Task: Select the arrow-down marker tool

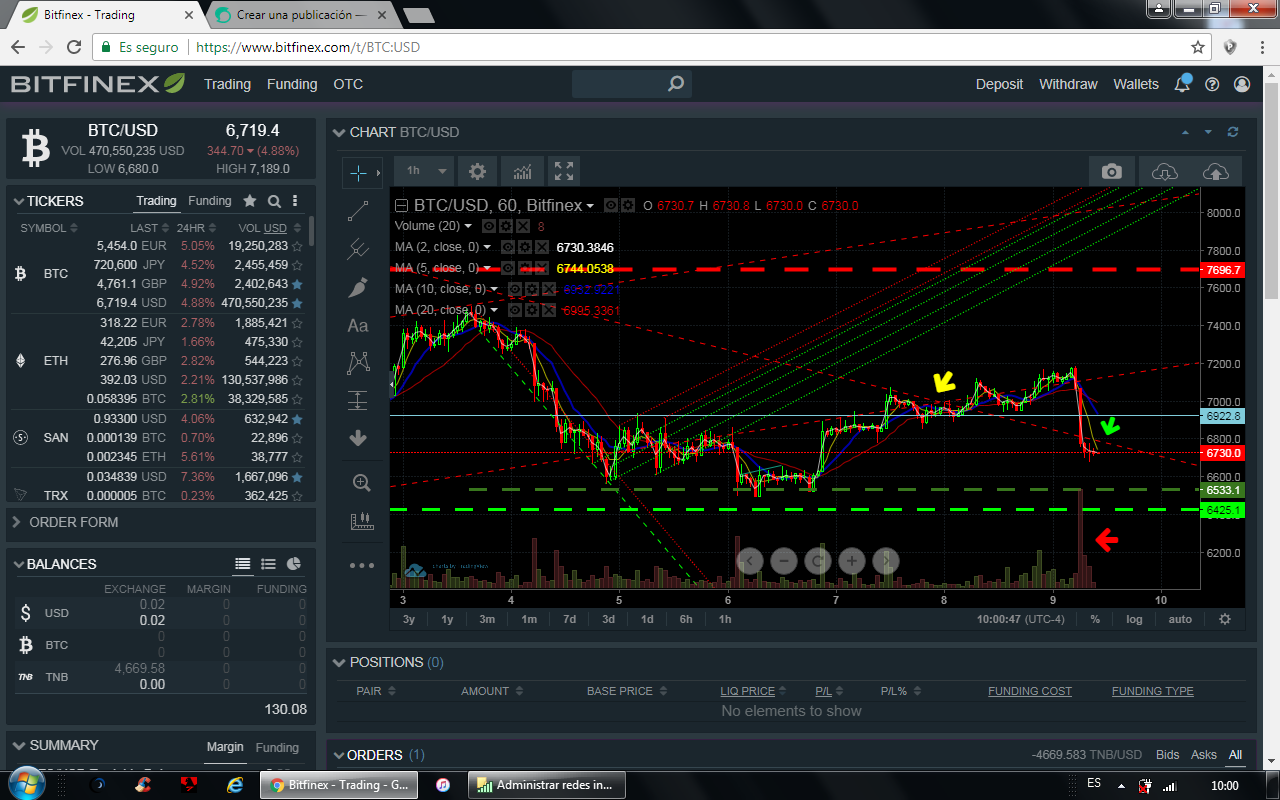Action: (x=358, y=438)
